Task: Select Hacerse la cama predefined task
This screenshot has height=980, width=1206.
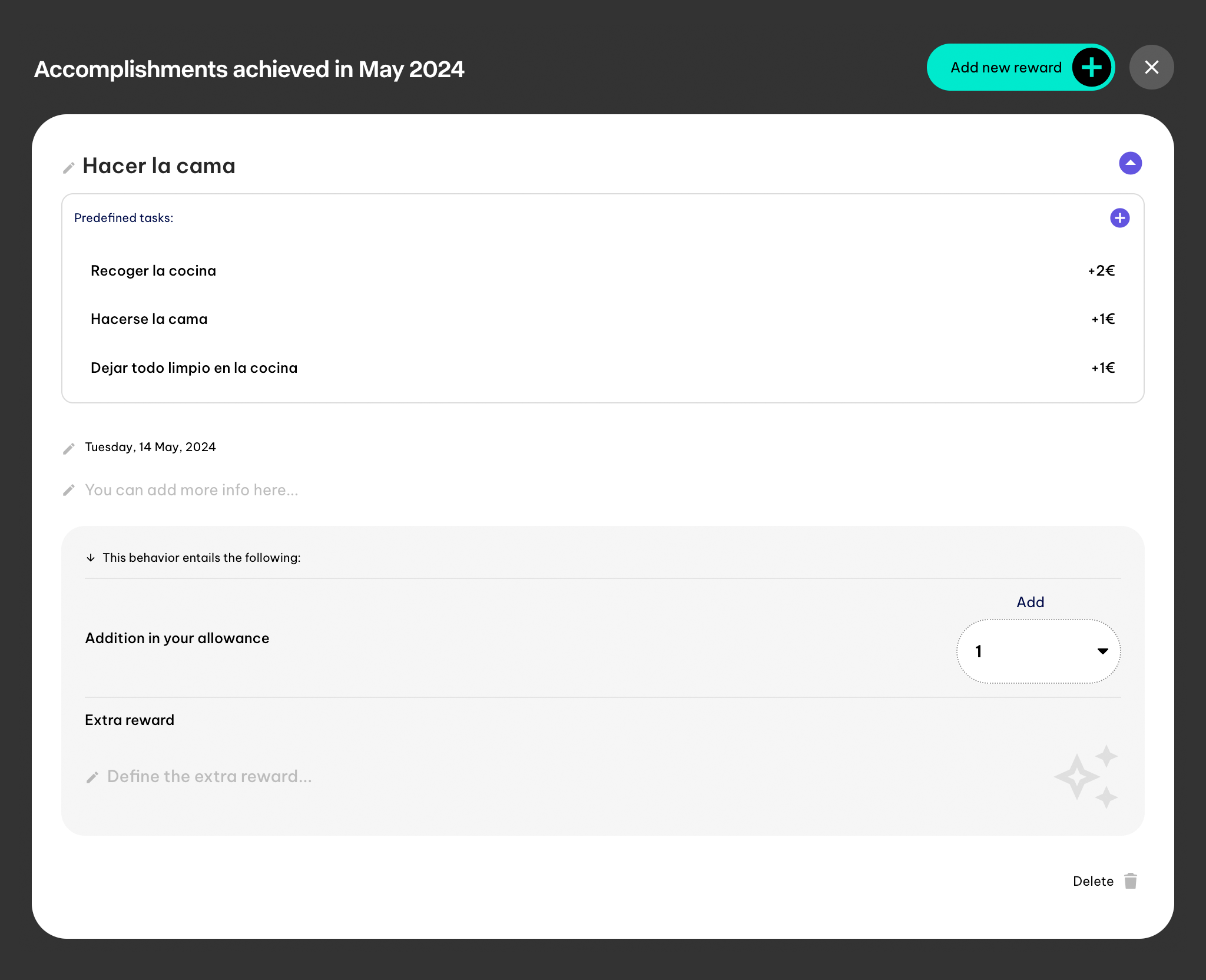Action: pyautogui.click(x=149, y=319)
